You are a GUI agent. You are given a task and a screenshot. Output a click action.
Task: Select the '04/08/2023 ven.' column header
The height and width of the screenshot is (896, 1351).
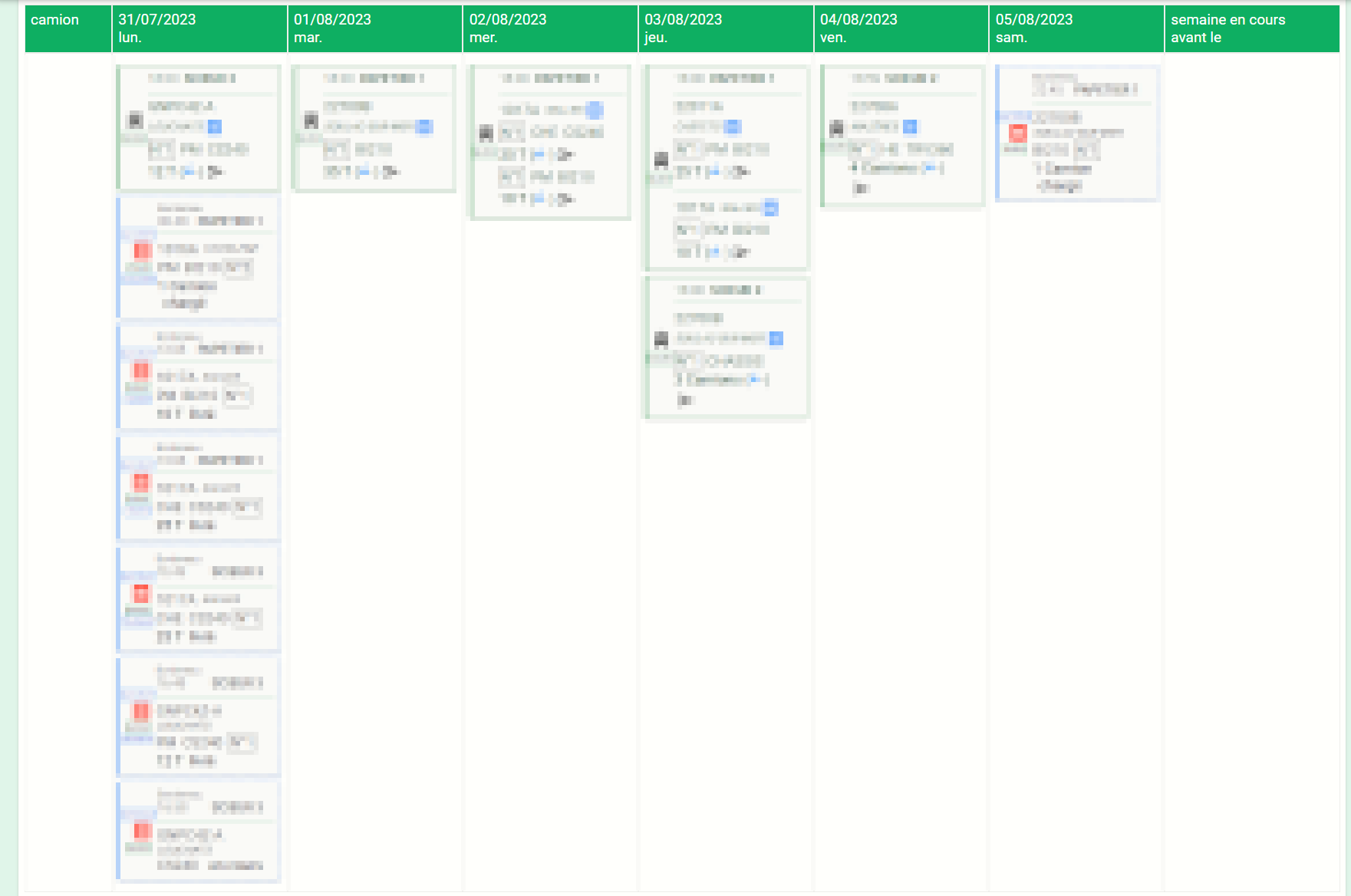coord(901,29)
